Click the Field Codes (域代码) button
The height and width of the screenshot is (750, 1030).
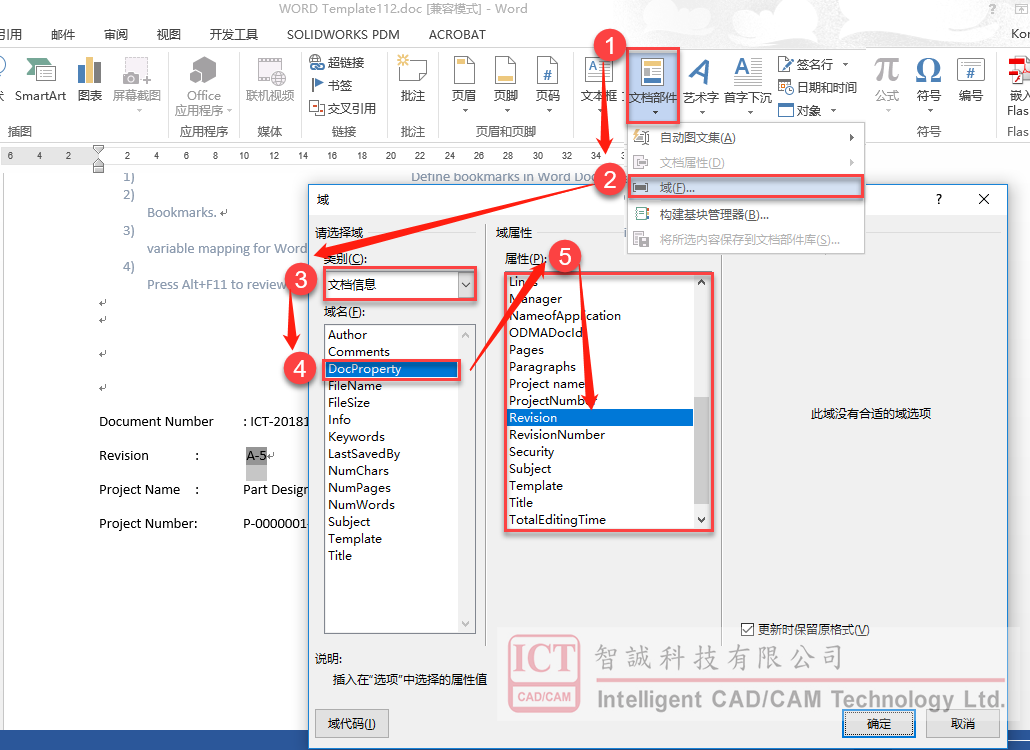pos(351,724)
